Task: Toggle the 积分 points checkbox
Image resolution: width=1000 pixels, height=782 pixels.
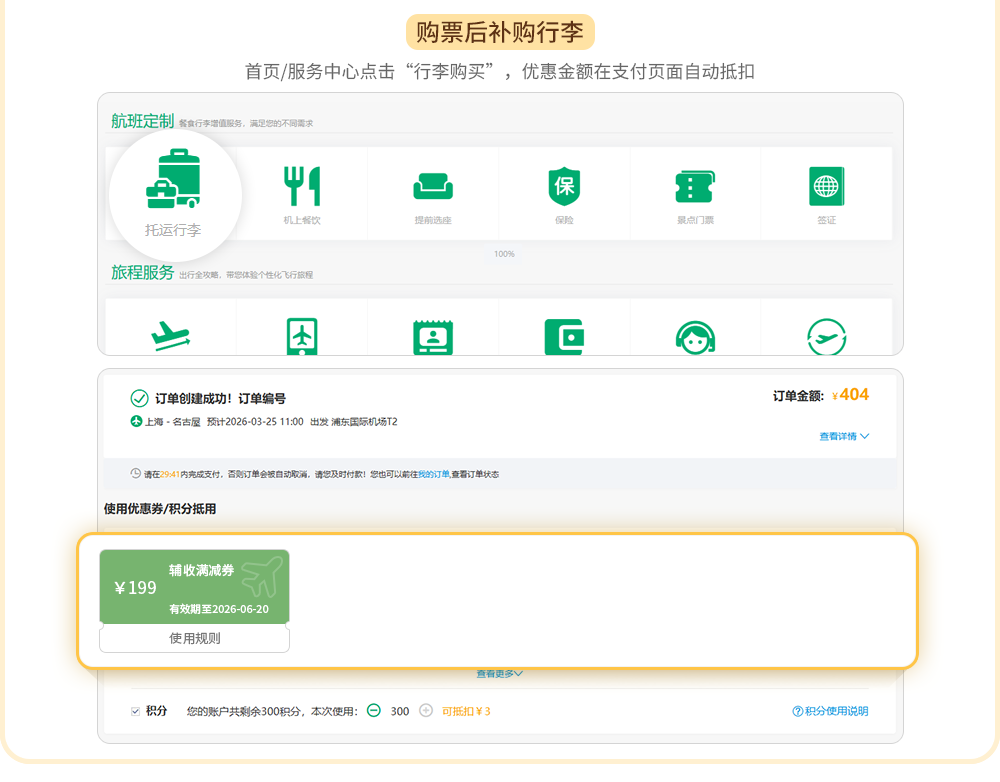Action: point(135,711)
